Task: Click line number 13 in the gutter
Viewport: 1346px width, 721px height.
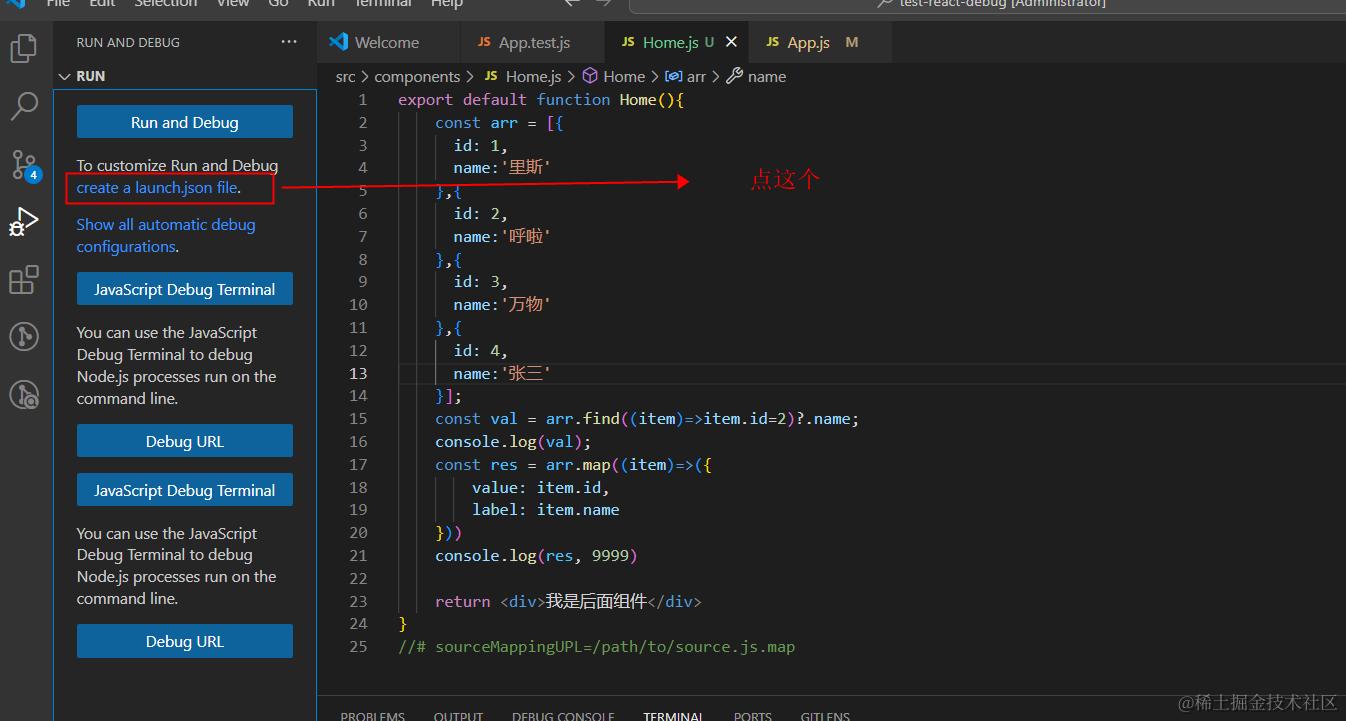Action: (x=358, y=373)
